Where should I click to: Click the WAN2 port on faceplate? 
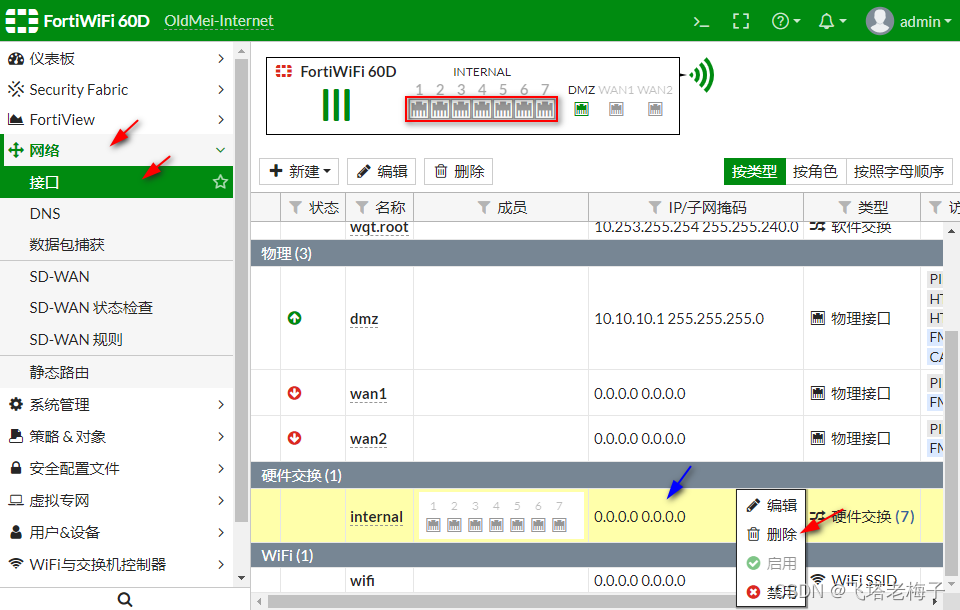(x=655, y=109)
